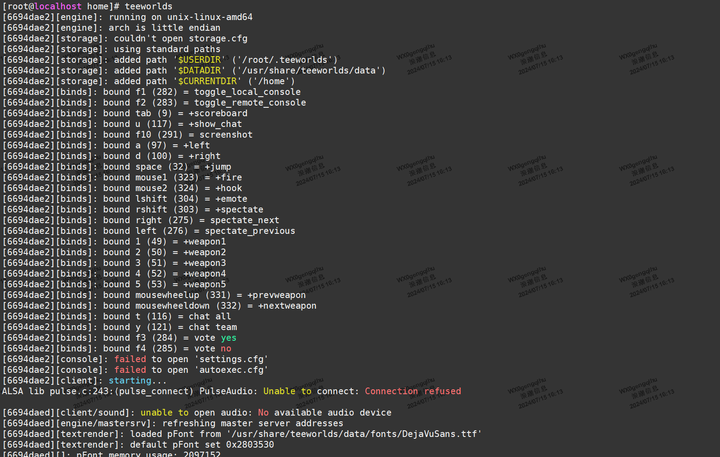The image size is (720, 457).
Task: Click the yellow '$USERDIR' text
Action: coord(199,60)
